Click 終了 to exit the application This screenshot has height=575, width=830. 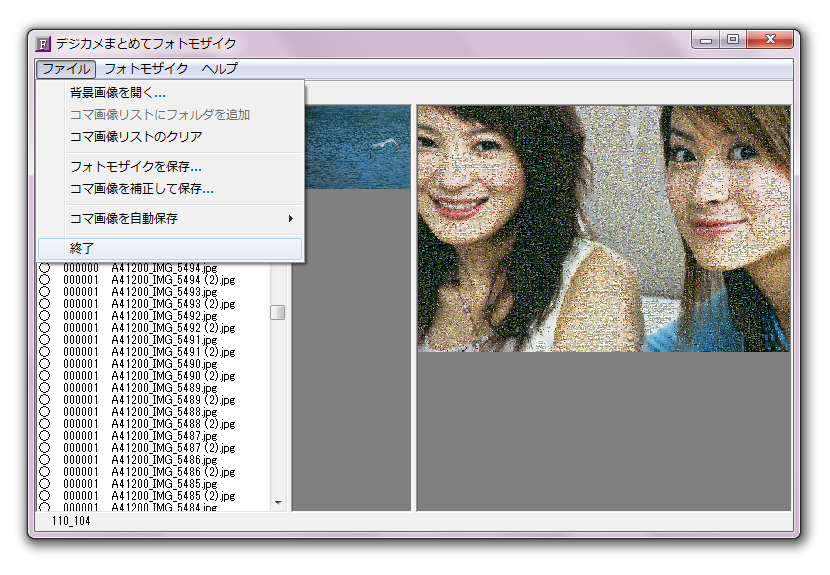82,248
